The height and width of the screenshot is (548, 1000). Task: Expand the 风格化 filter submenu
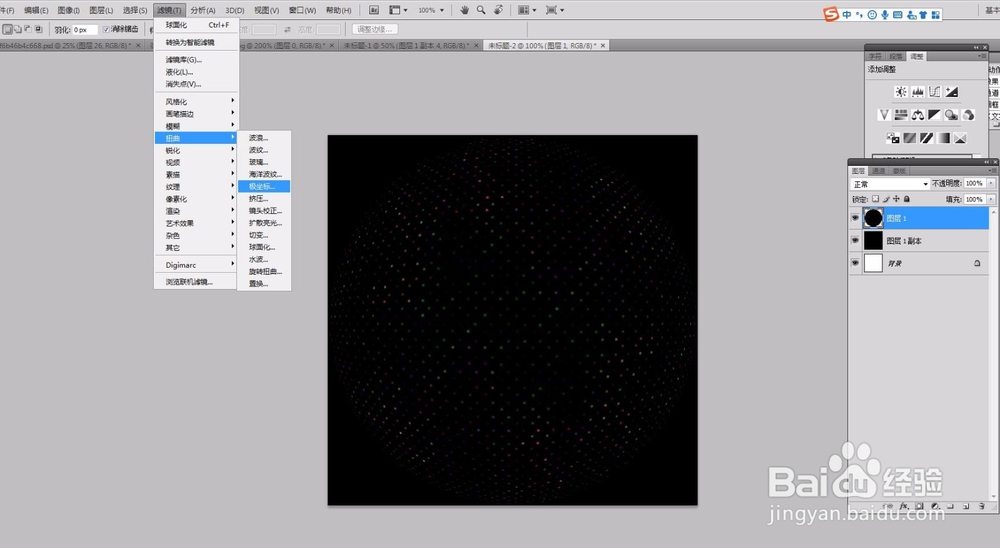[196, 101]
